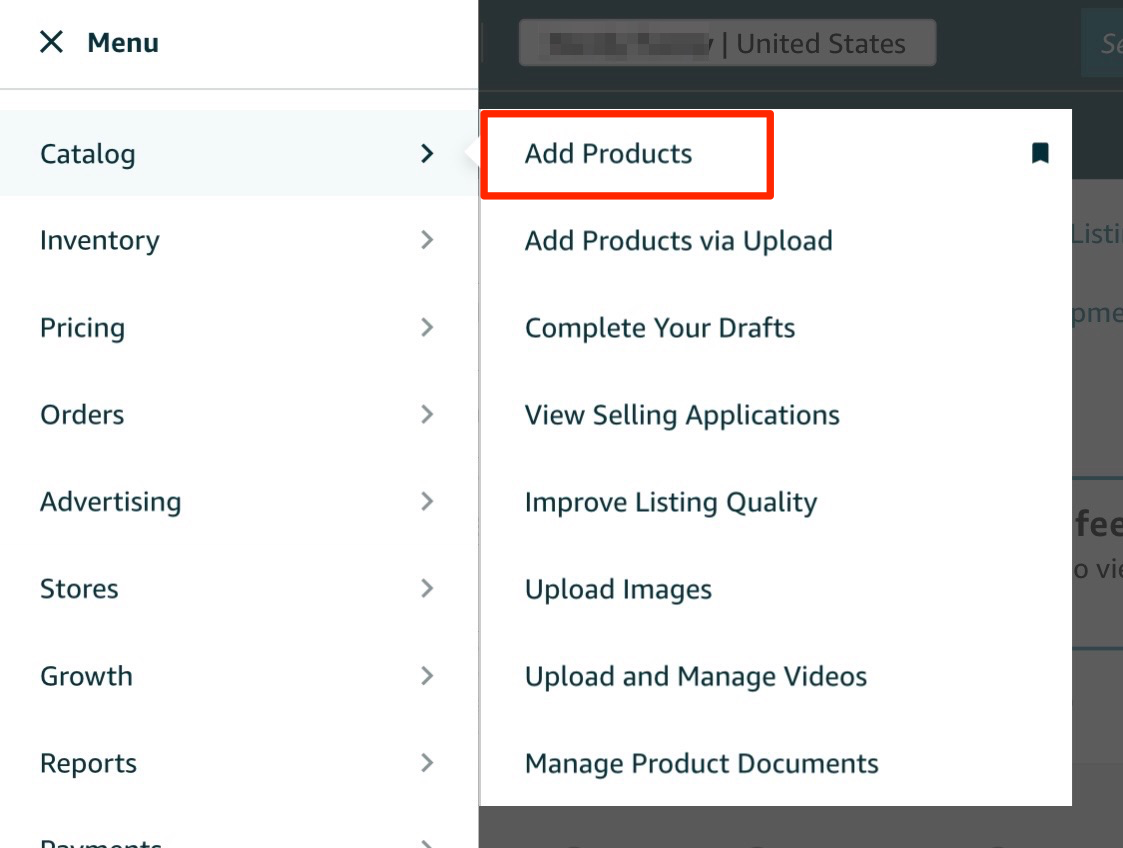
Task: Click the Pricing chevron arrow
Action: tap(427, 327)
